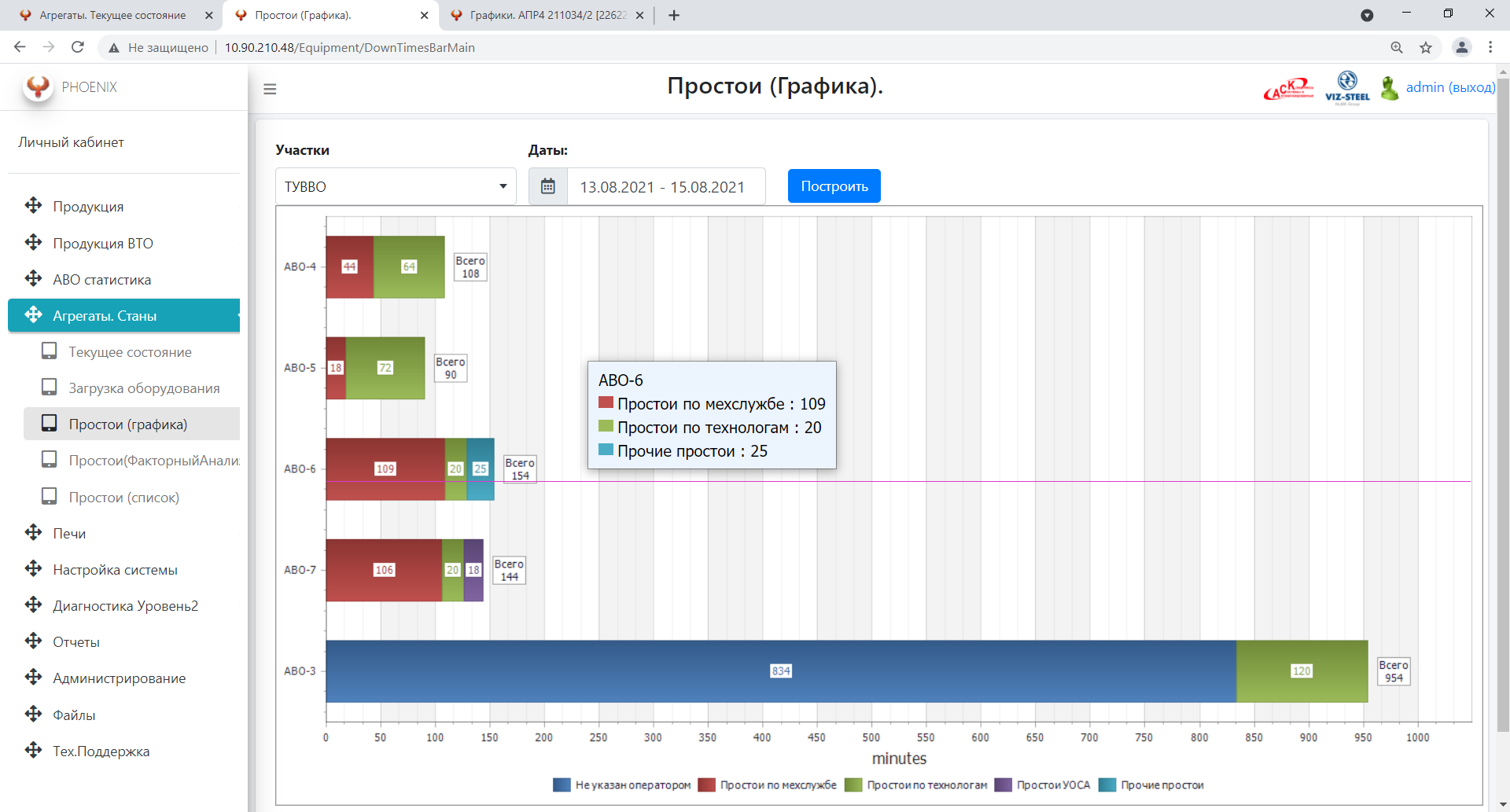Open 'Текущее состояние' sidebar item
Image resolution: width=1510 pixels, height=812 pixels.
tap(130, 352)
